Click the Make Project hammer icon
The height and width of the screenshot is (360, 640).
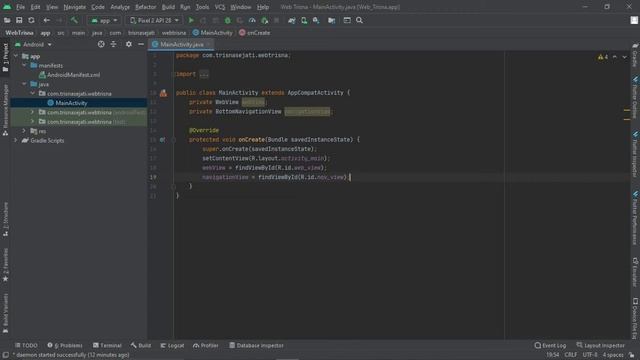point(74,20)
